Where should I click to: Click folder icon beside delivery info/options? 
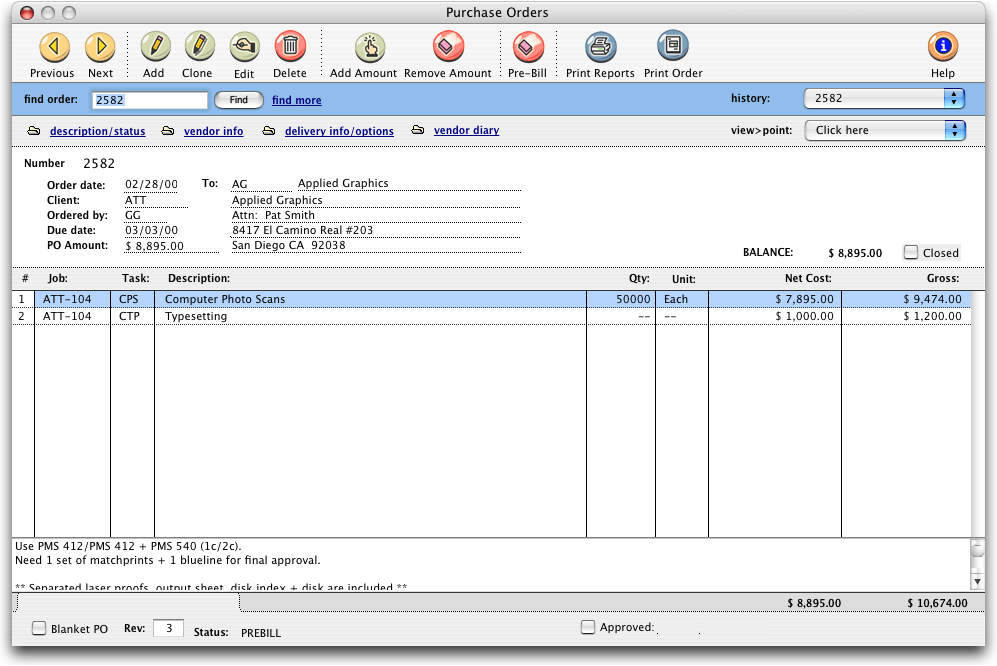[x=269, y=131]
